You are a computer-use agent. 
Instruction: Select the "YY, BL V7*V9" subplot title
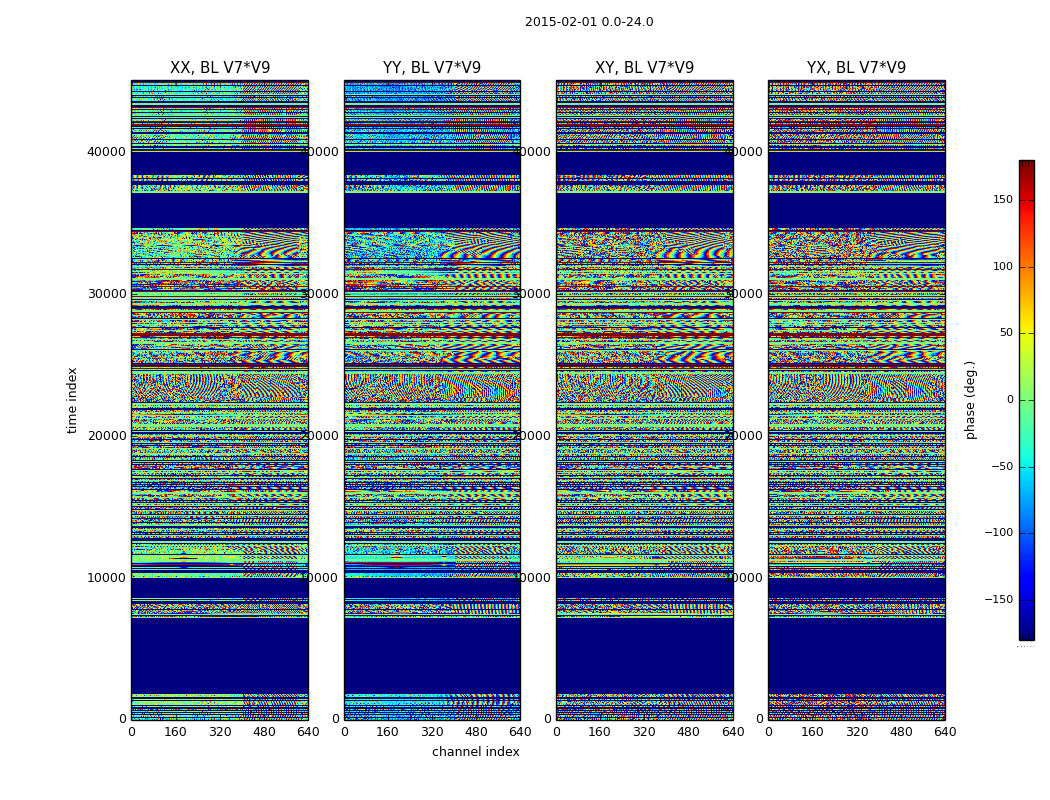[432, 68]
